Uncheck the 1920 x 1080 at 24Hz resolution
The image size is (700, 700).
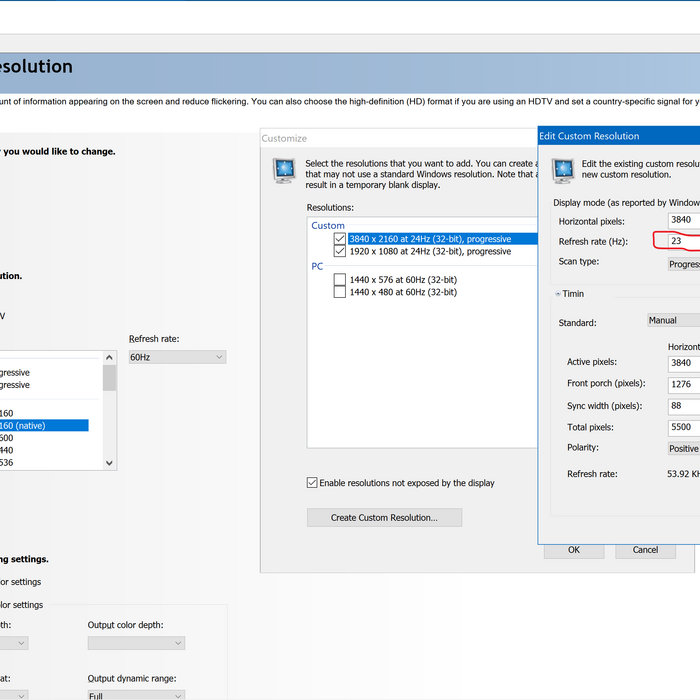point(340,251)
